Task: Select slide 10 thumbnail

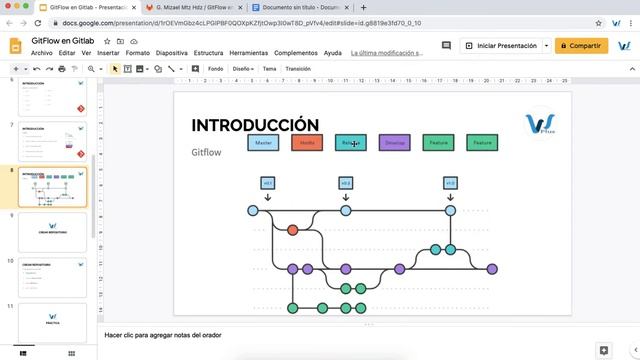Action: (x=52, y=278)
